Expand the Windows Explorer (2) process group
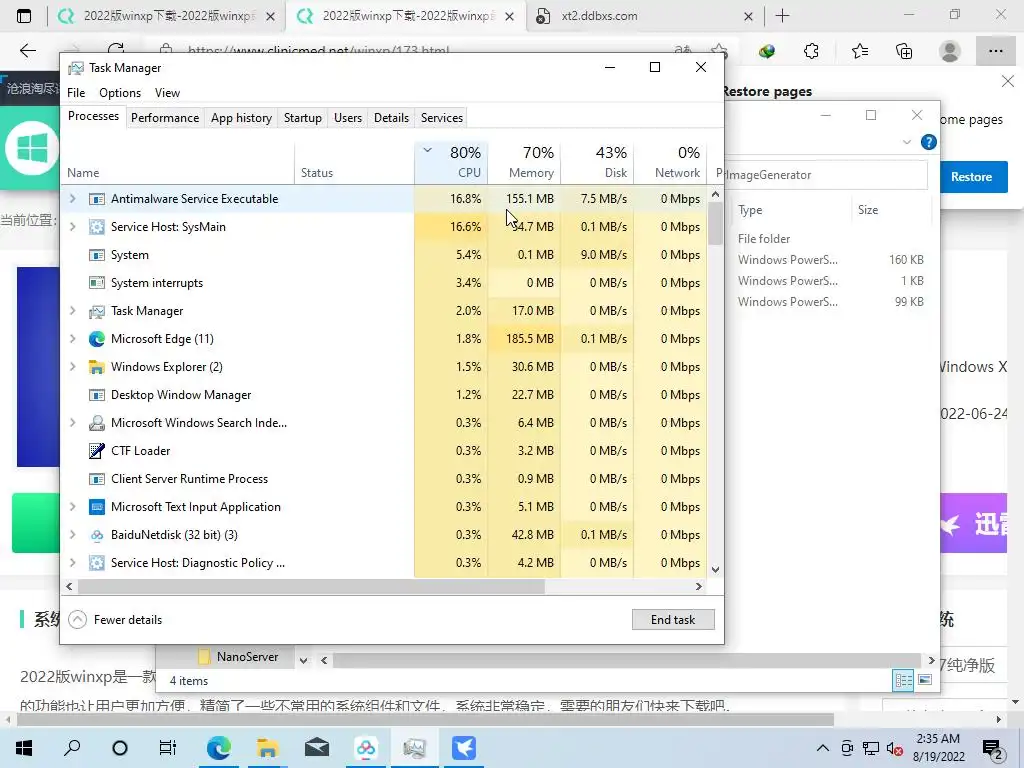 [x=72, y=367]
